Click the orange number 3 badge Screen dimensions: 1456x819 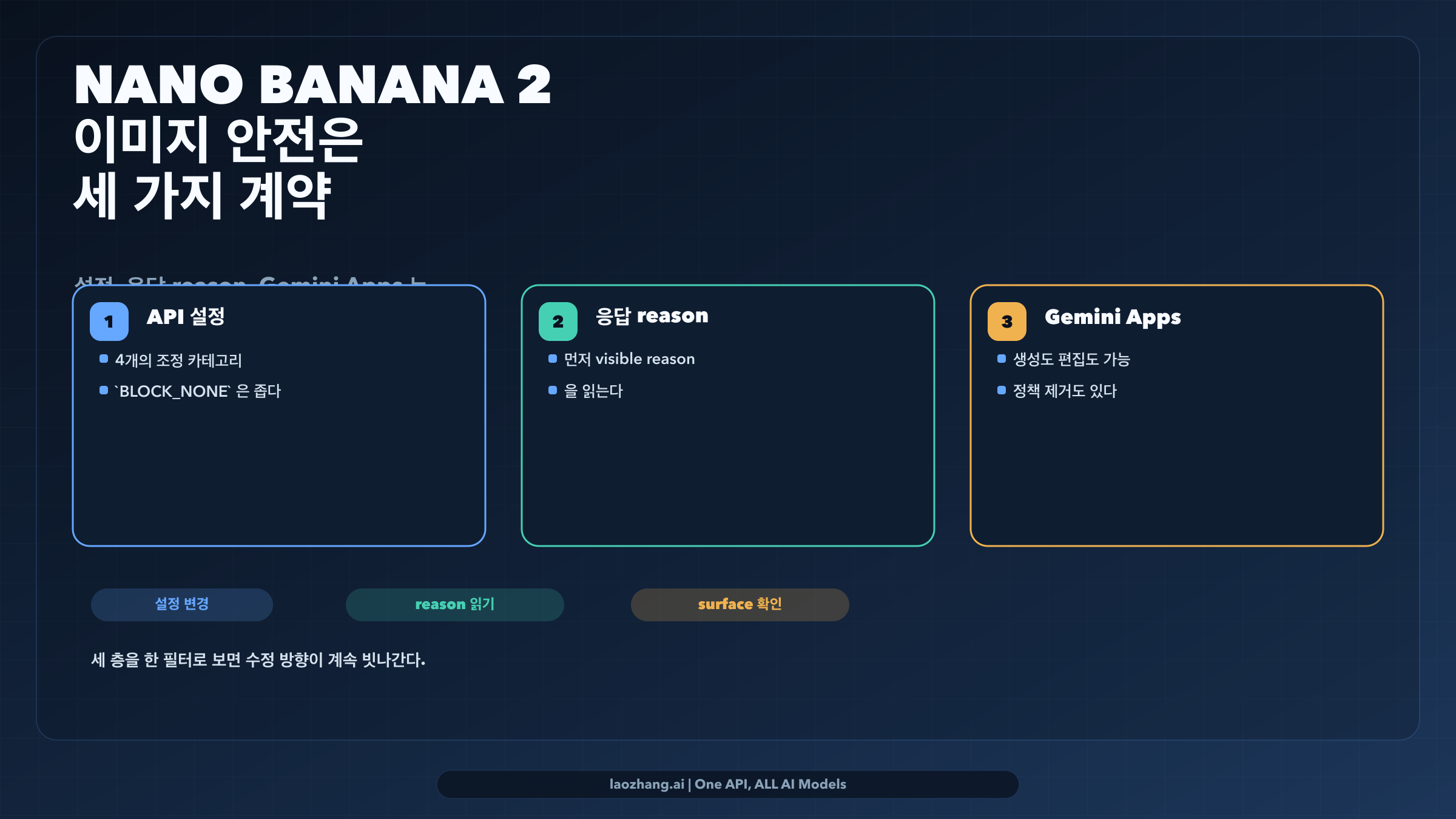coord(1007,322)
